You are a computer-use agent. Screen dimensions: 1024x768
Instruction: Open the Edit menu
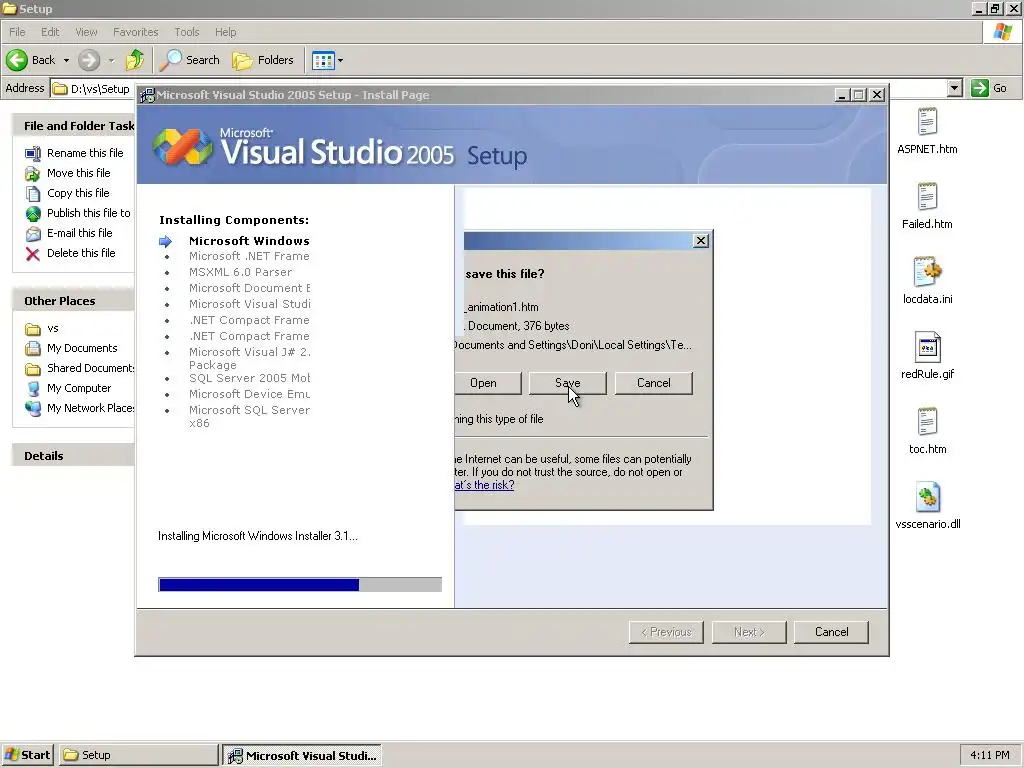[x=50, y=32]
